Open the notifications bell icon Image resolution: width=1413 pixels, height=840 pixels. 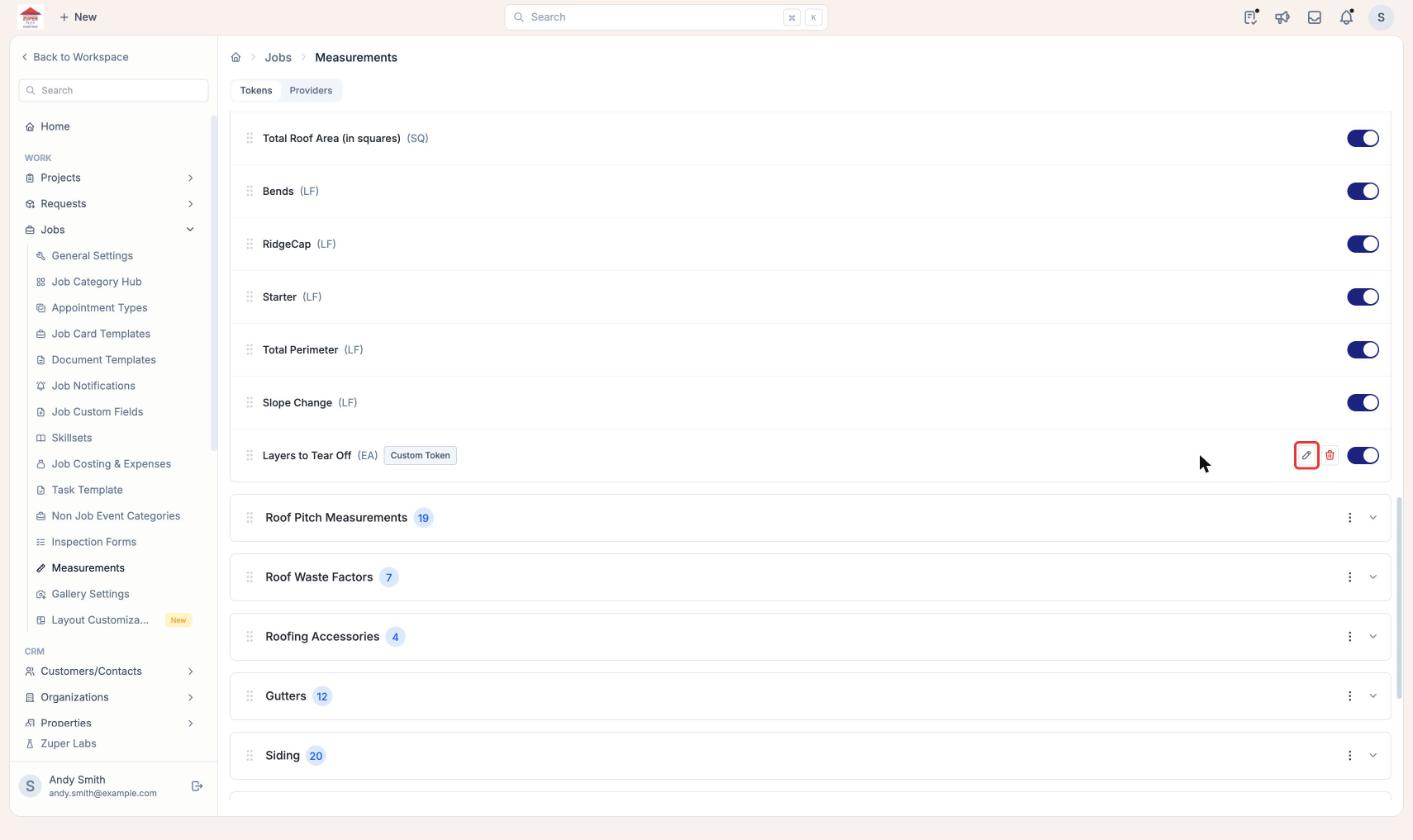tap(1347, 17)
